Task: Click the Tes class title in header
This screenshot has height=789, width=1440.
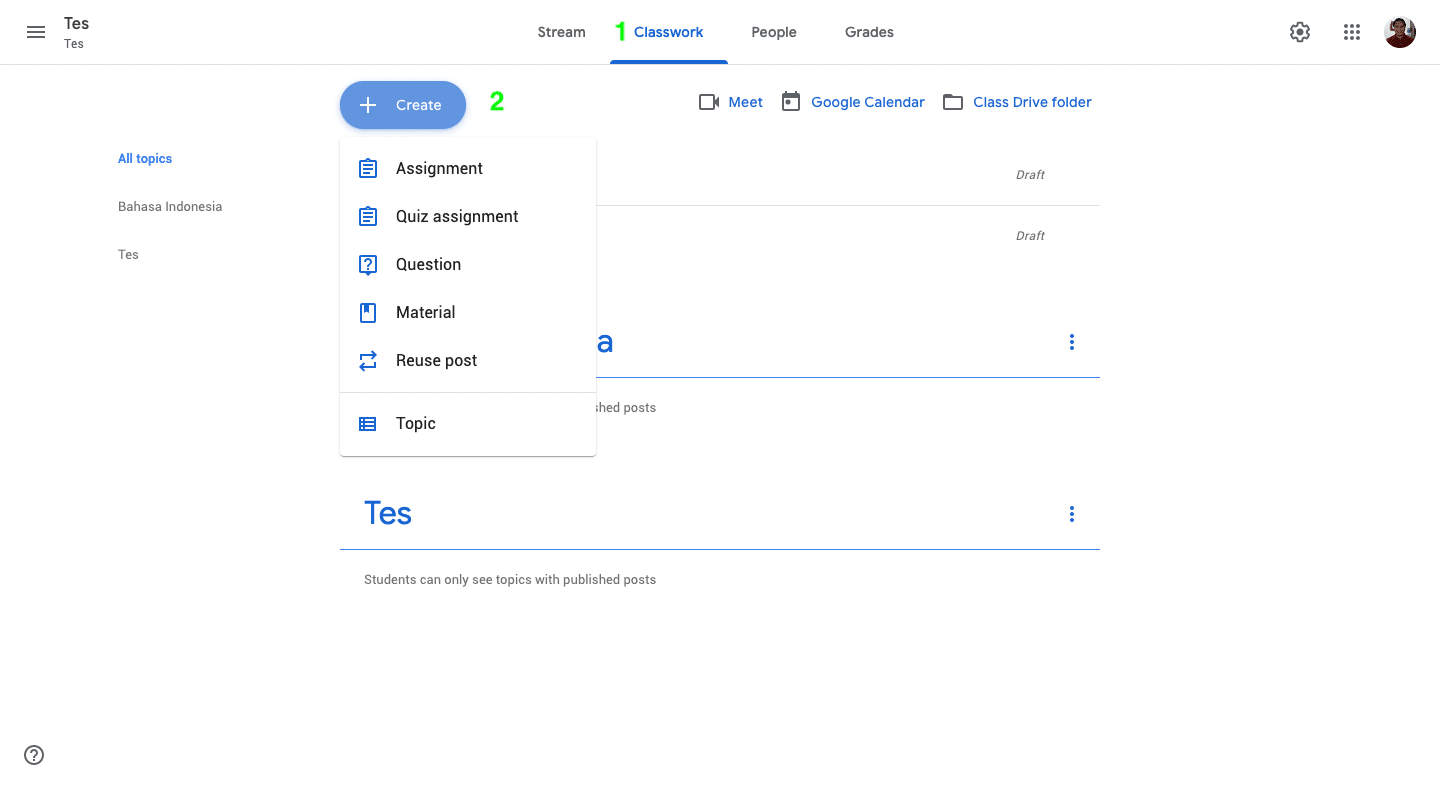Action: [76, 23]
